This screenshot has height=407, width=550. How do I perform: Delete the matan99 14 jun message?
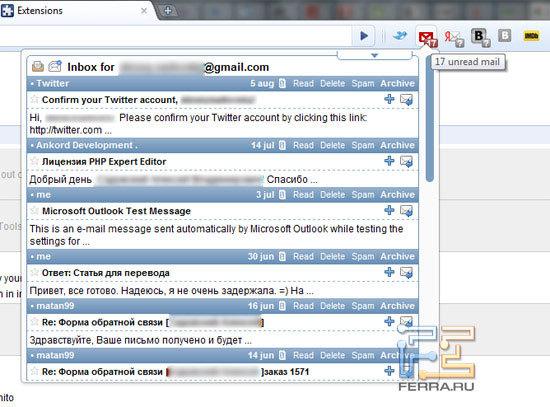point(333,355)
